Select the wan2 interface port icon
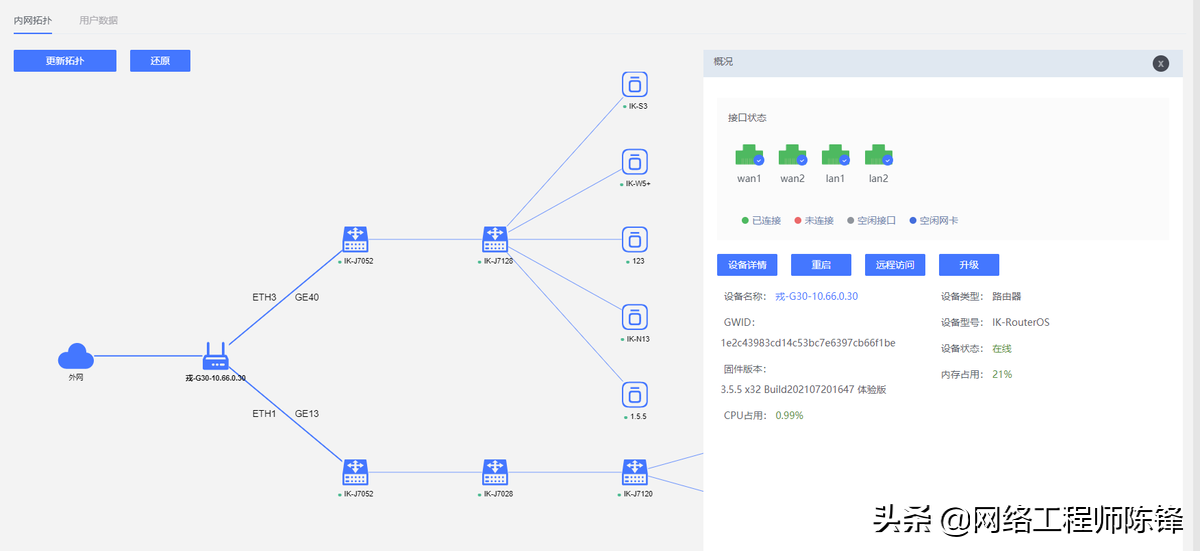This screenshot has width=1200, height=551. click(x=792, y=155)
